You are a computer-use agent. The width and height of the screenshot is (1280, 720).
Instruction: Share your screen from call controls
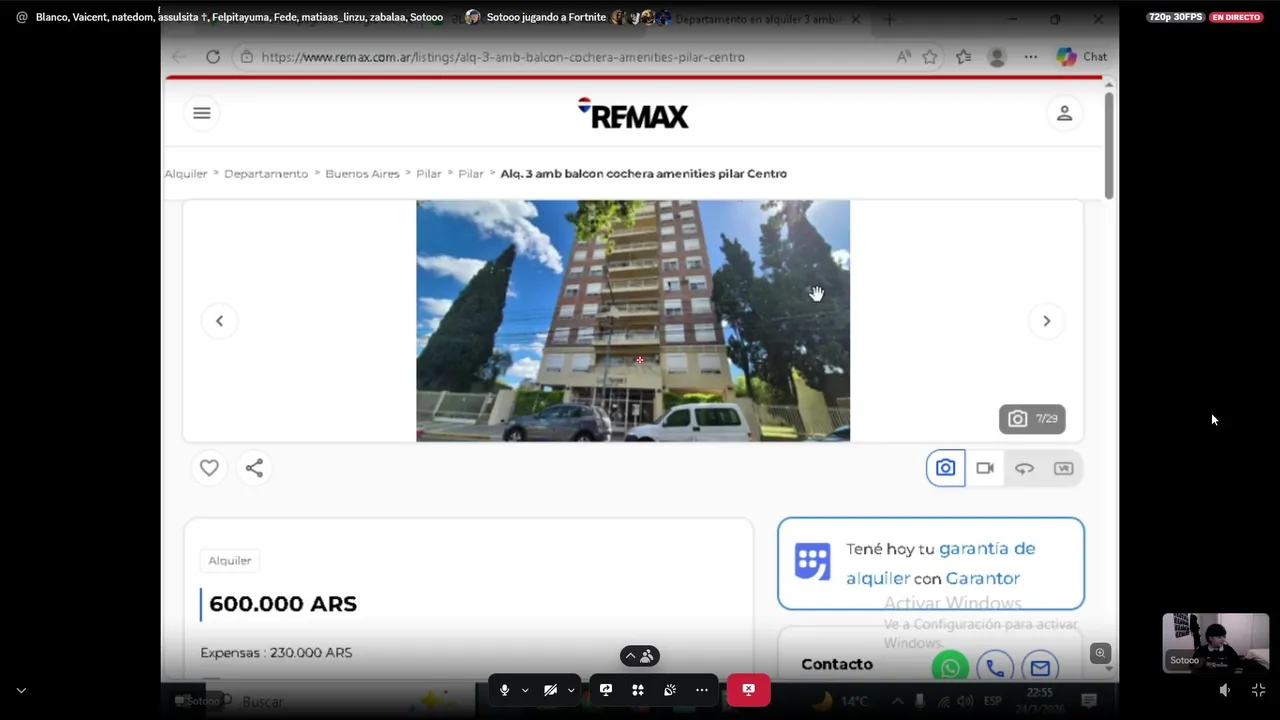[x=606, y=690]
